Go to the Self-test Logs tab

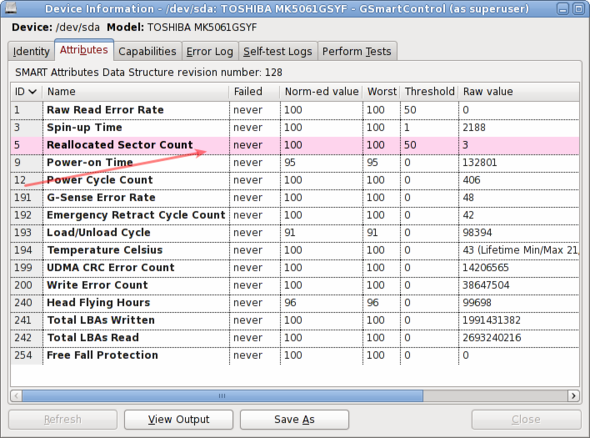pos(277,51)
